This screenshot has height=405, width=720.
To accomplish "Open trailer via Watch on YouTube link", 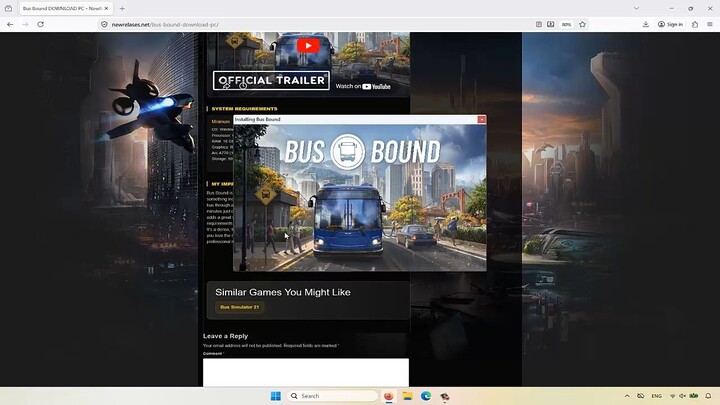I will (363, 86).
